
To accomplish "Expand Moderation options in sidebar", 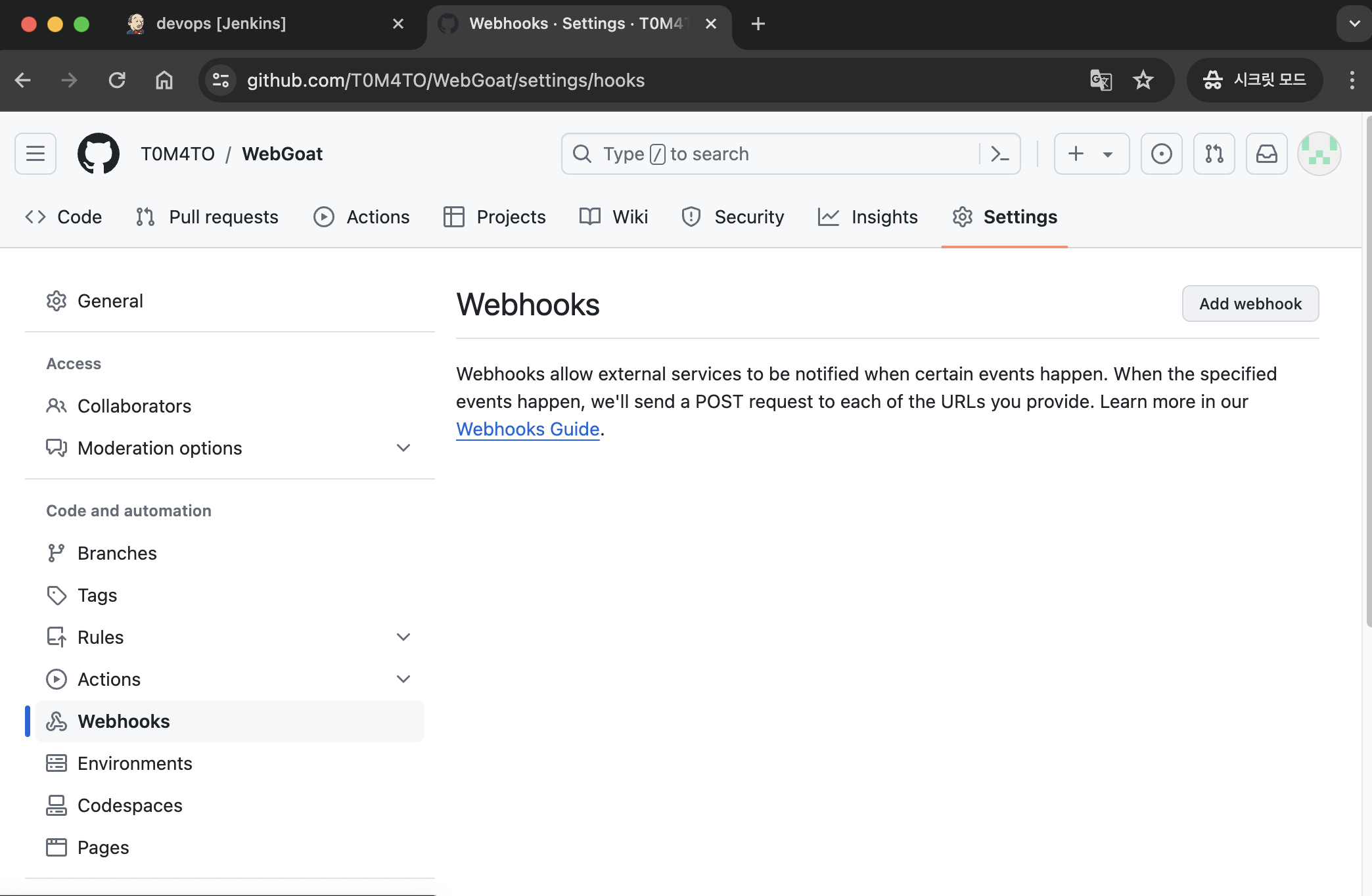I will pyautogui.click(x=403, y=448).
